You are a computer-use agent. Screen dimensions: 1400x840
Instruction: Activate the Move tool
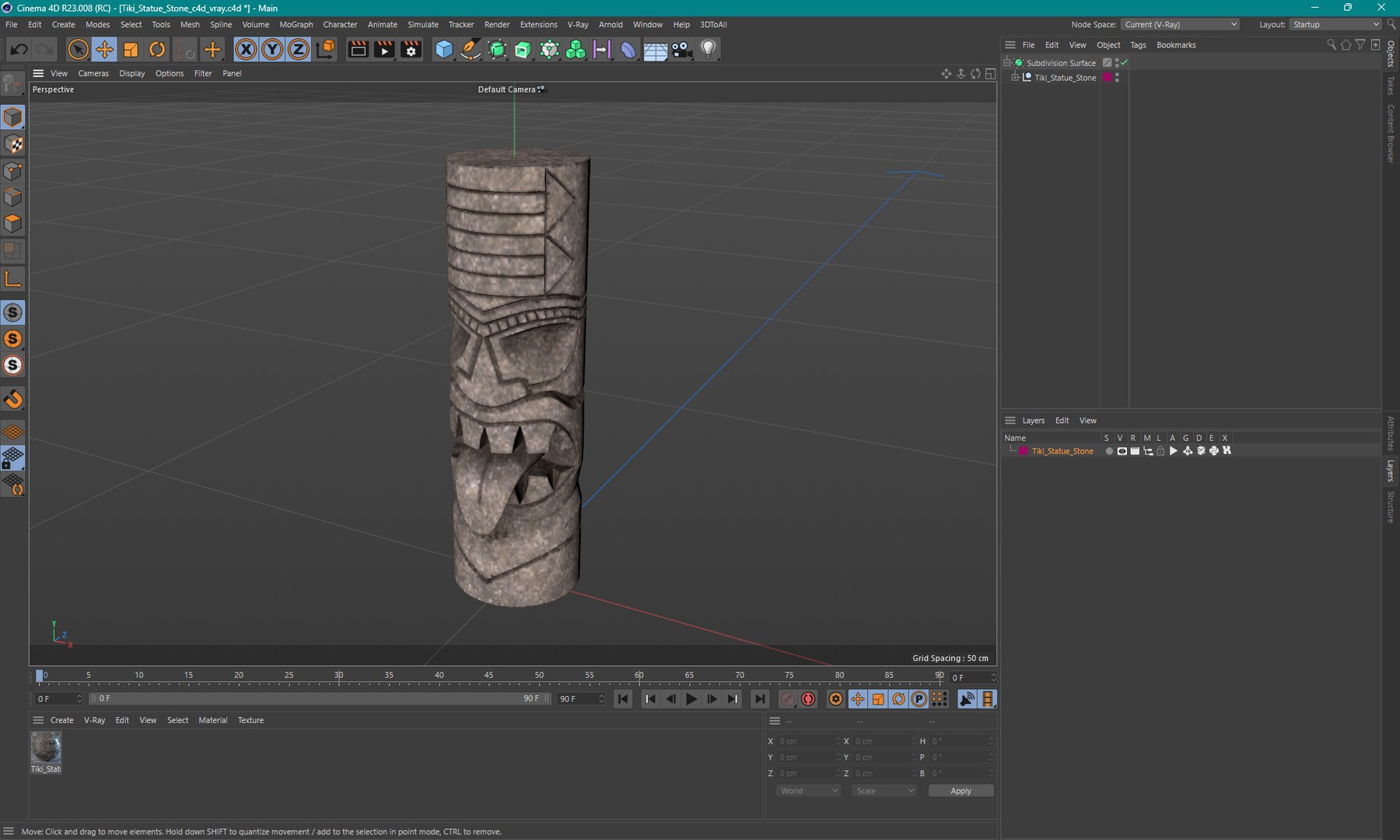pos(104,50)
